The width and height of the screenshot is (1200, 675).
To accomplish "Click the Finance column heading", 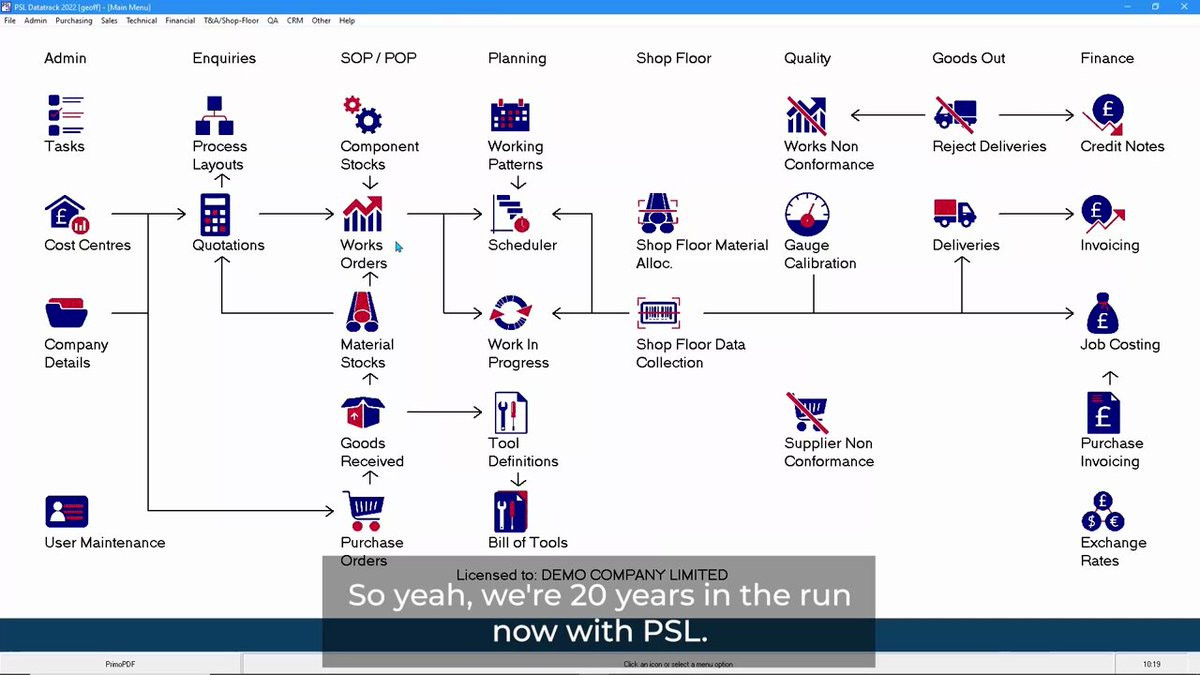I will (1107, 58).
